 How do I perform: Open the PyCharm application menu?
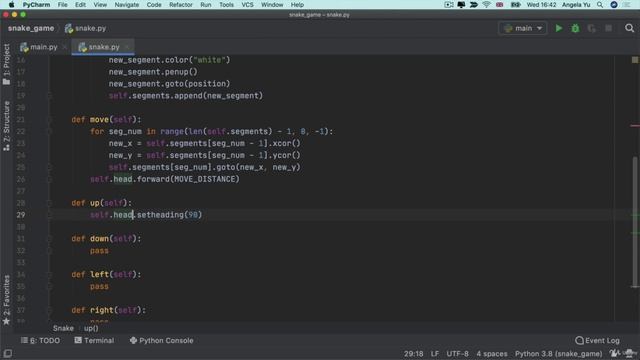coord(36,4)
